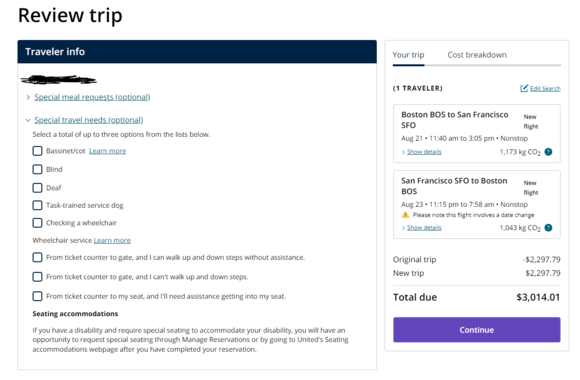This screenshot has height=380, width=580.
Task: Enable the Deaf checkbox
Action: point(37,188)
